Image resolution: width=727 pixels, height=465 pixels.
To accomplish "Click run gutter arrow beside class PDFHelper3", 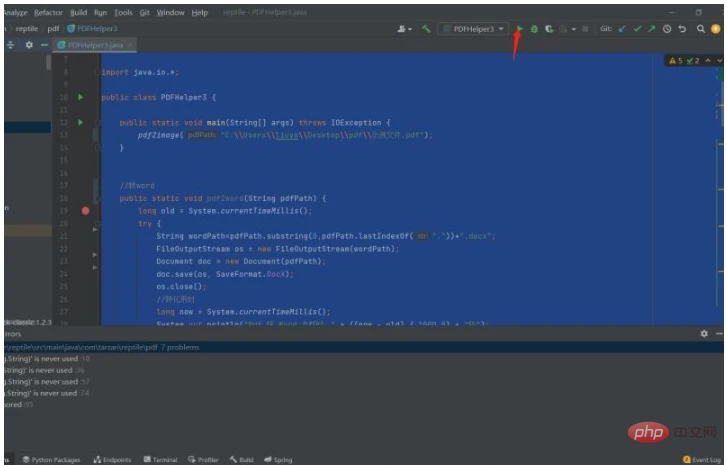I will 81,97.
